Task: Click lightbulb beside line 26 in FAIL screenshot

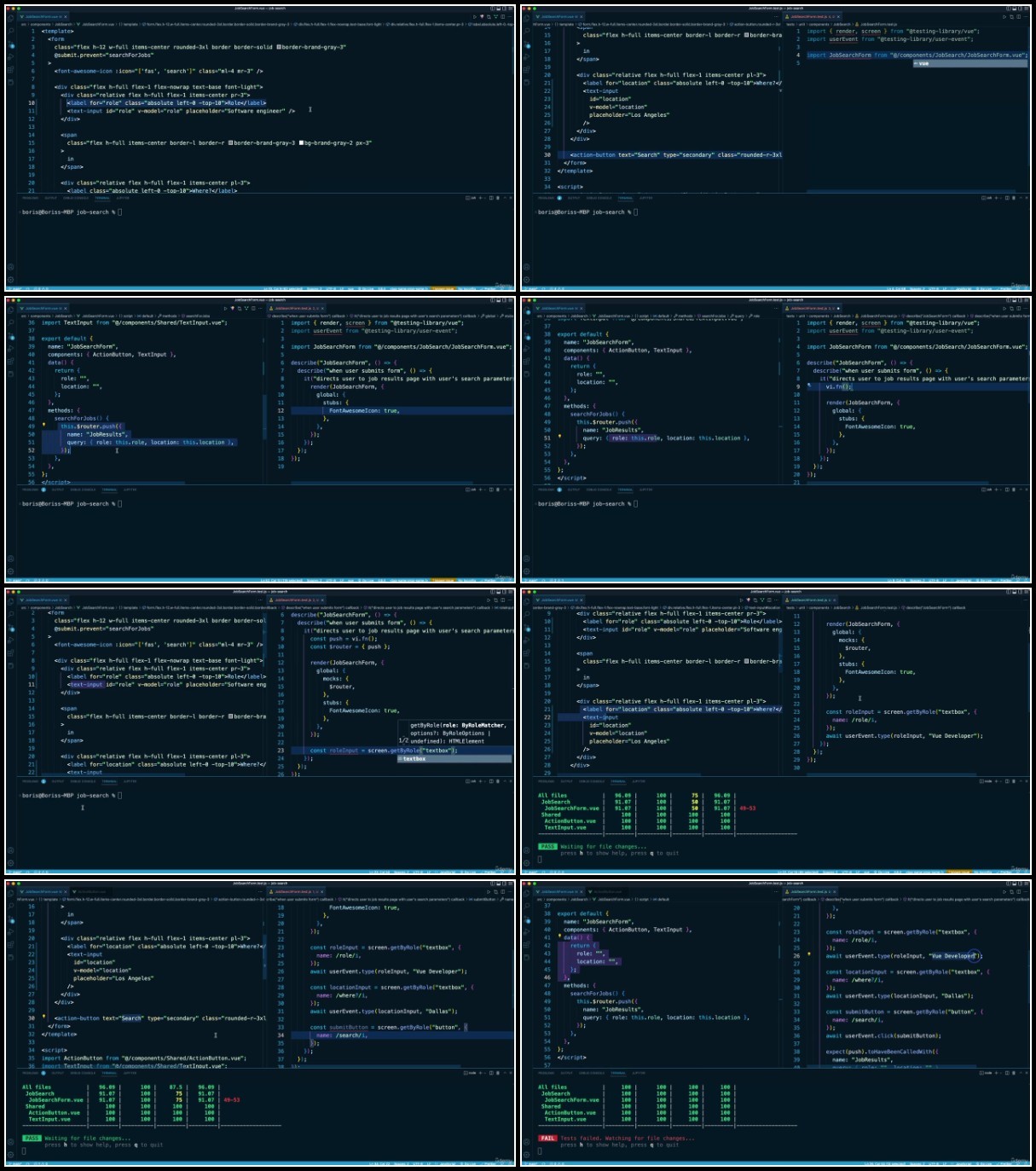Action: point(809,954)
